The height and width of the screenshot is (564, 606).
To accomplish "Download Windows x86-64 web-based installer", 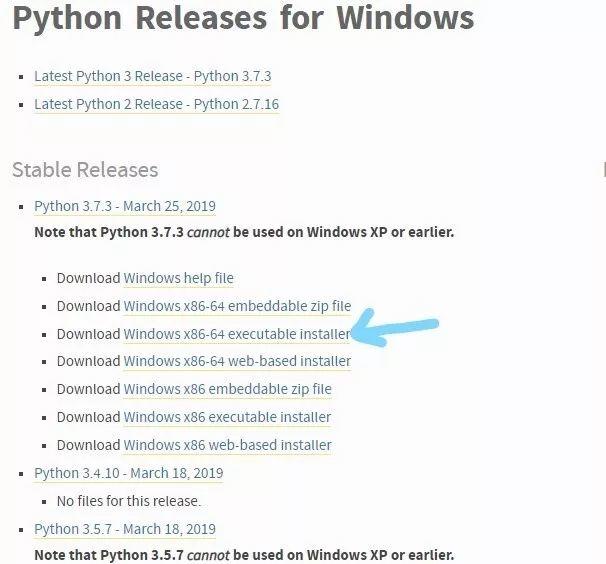I will (x=237, y=361).
